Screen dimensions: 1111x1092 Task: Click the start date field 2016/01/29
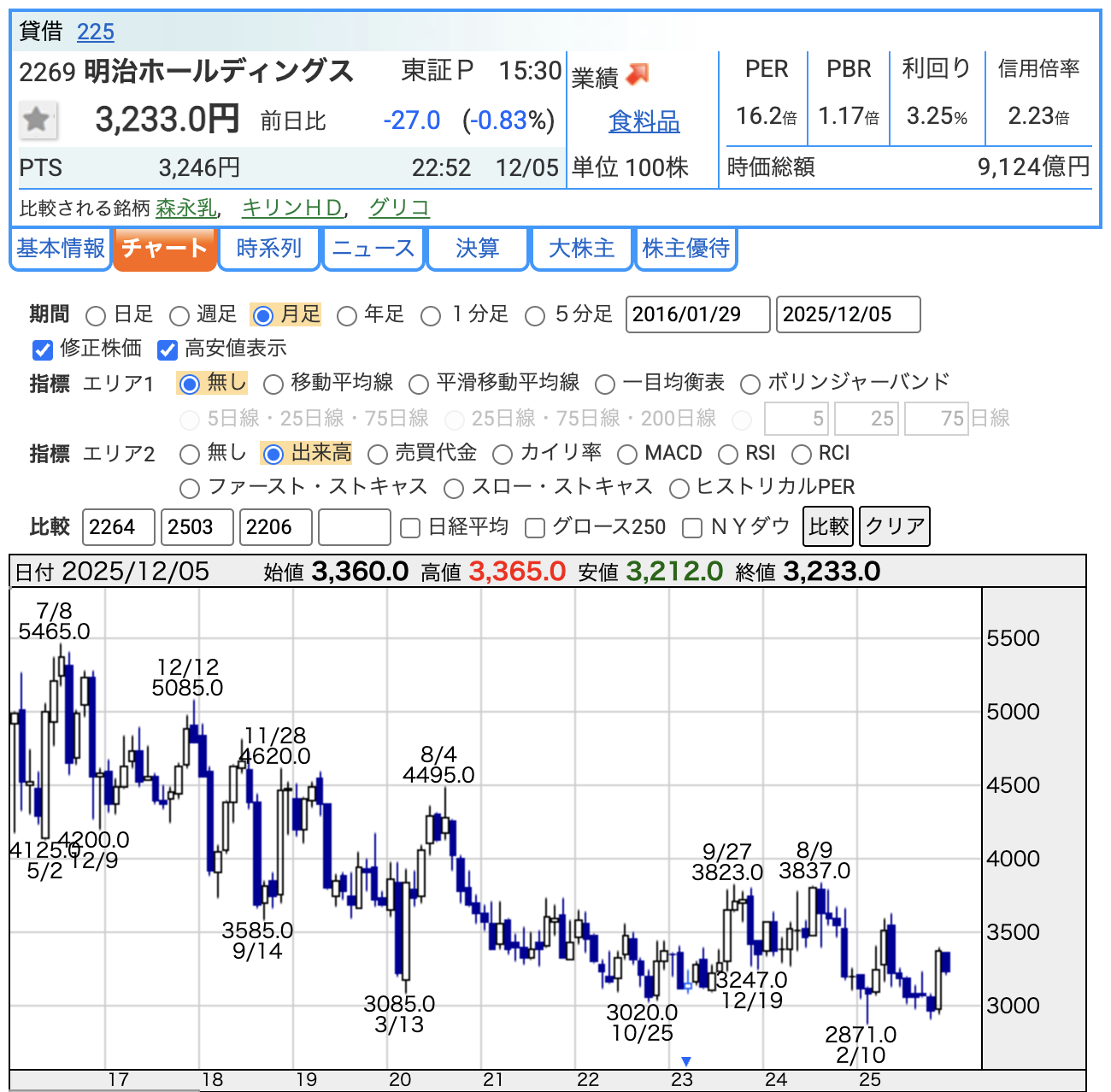pos(697,314)
